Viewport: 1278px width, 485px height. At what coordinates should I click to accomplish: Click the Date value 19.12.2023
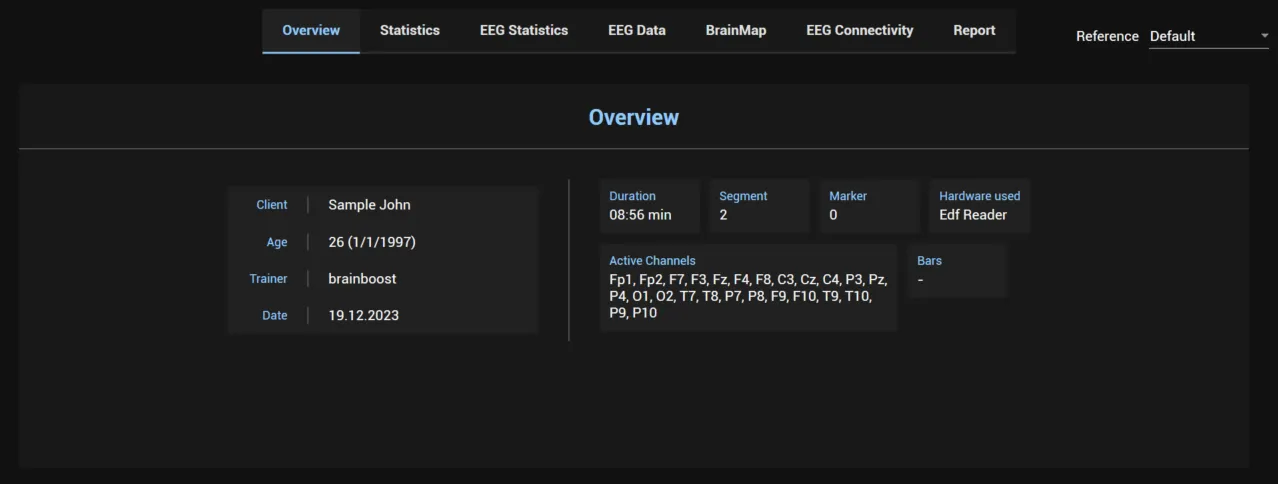coord(363,315)
